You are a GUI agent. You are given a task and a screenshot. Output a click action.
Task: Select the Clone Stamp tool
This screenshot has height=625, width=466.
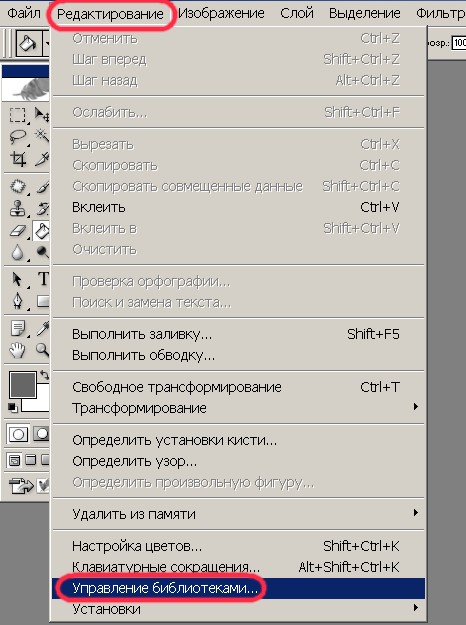click(18, 209)
